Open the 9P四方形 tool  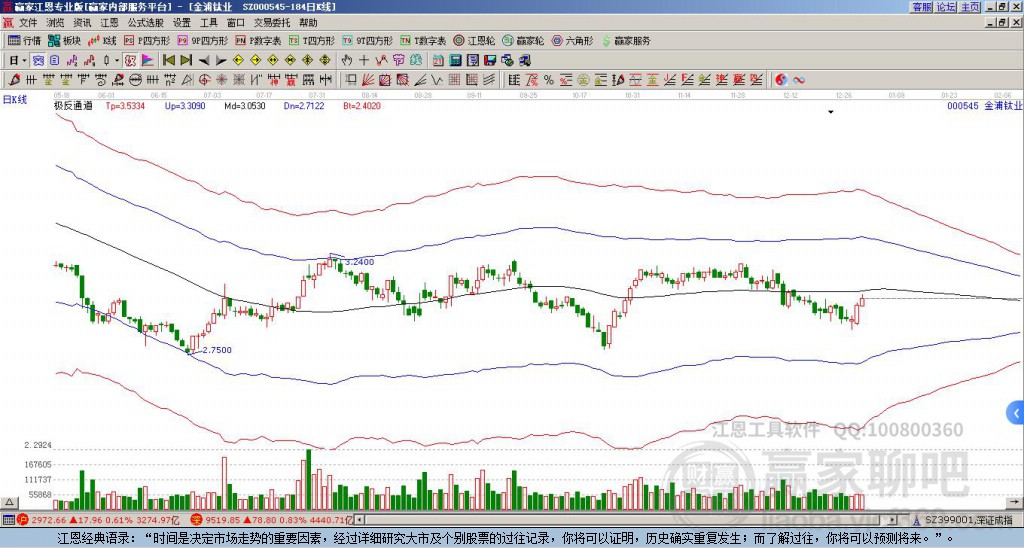(202, 40)
